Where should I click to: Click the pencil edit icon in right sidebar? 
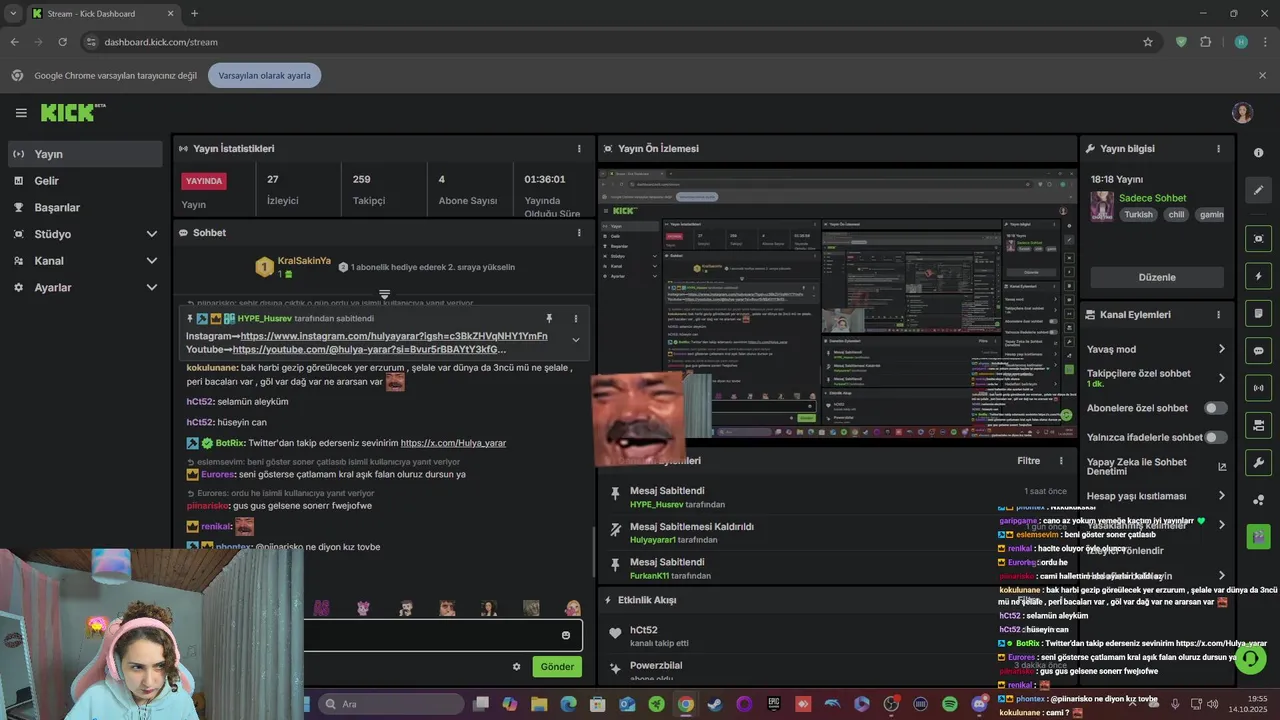pyautogui.click(x=1258, y=190)
